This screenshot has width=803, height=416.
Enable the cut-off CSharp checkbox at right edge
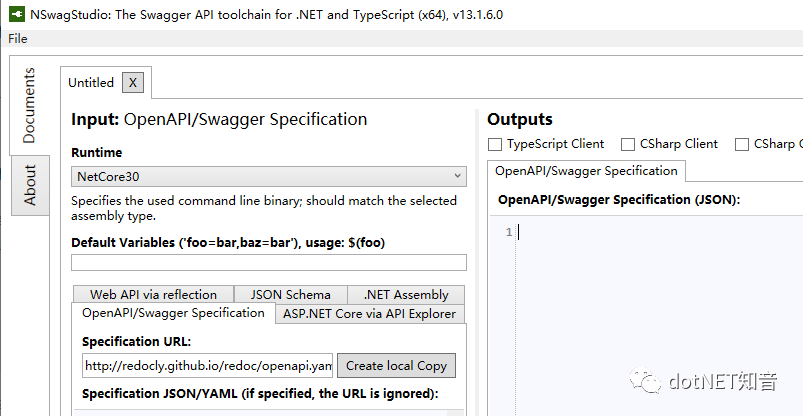pos(742,144)
